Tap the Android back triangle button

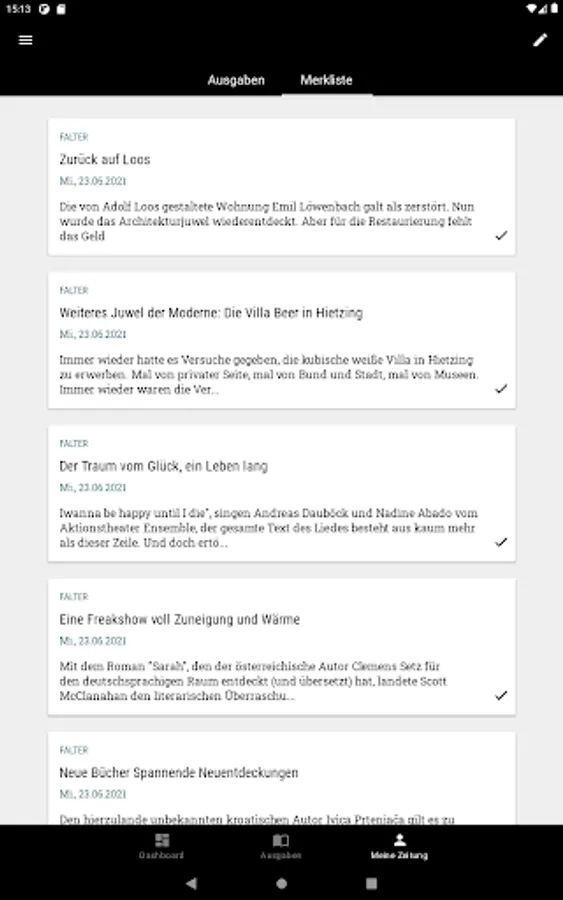pos(192,883)
